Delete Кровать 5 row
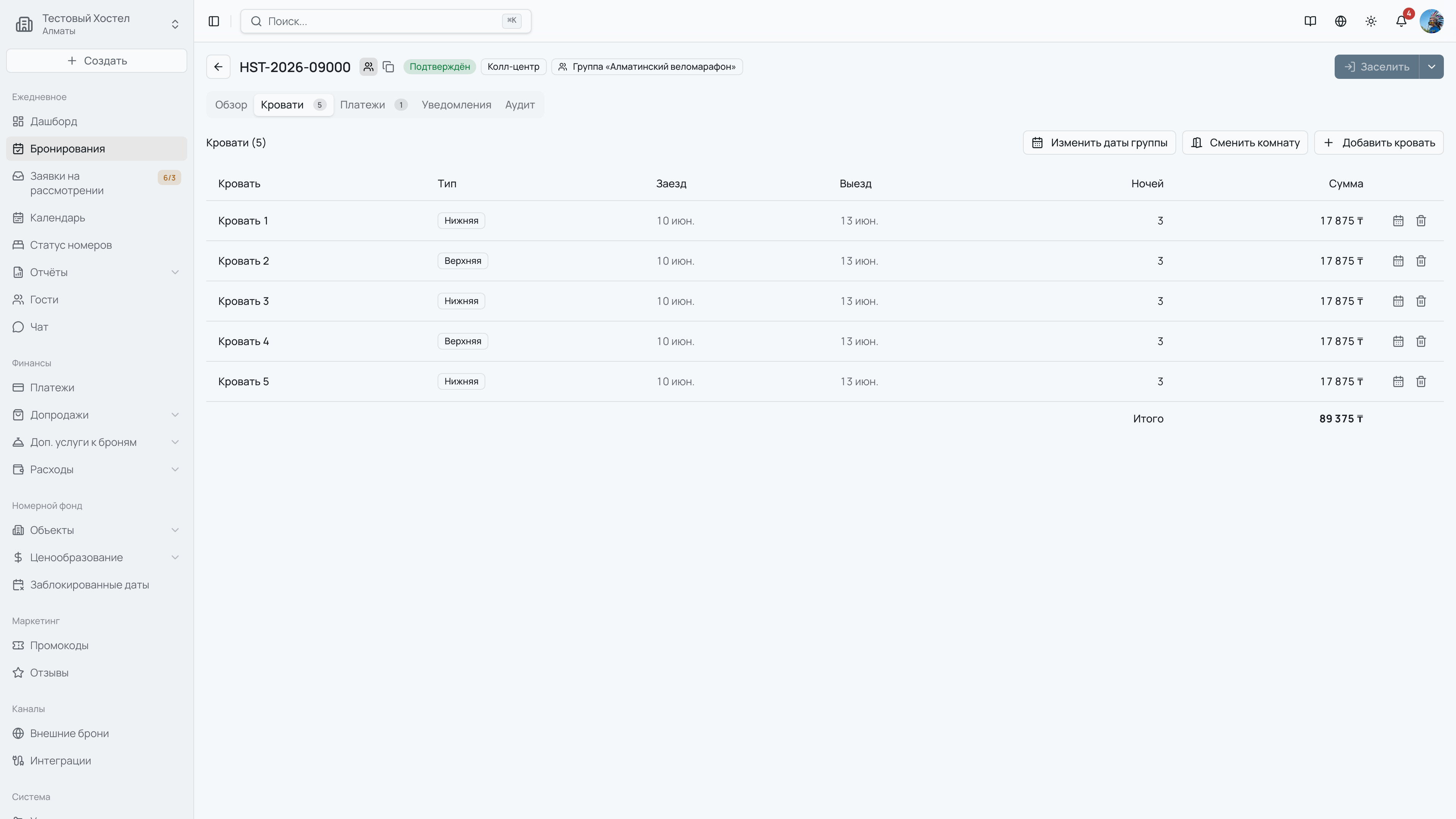Image resolution: width=1456 pixels, height=819 pixels. pos(1421,381)
